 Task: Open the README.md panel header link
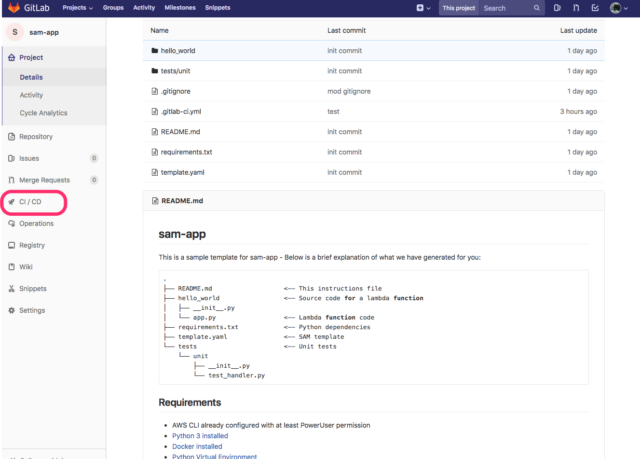click(x=182, y=201)
